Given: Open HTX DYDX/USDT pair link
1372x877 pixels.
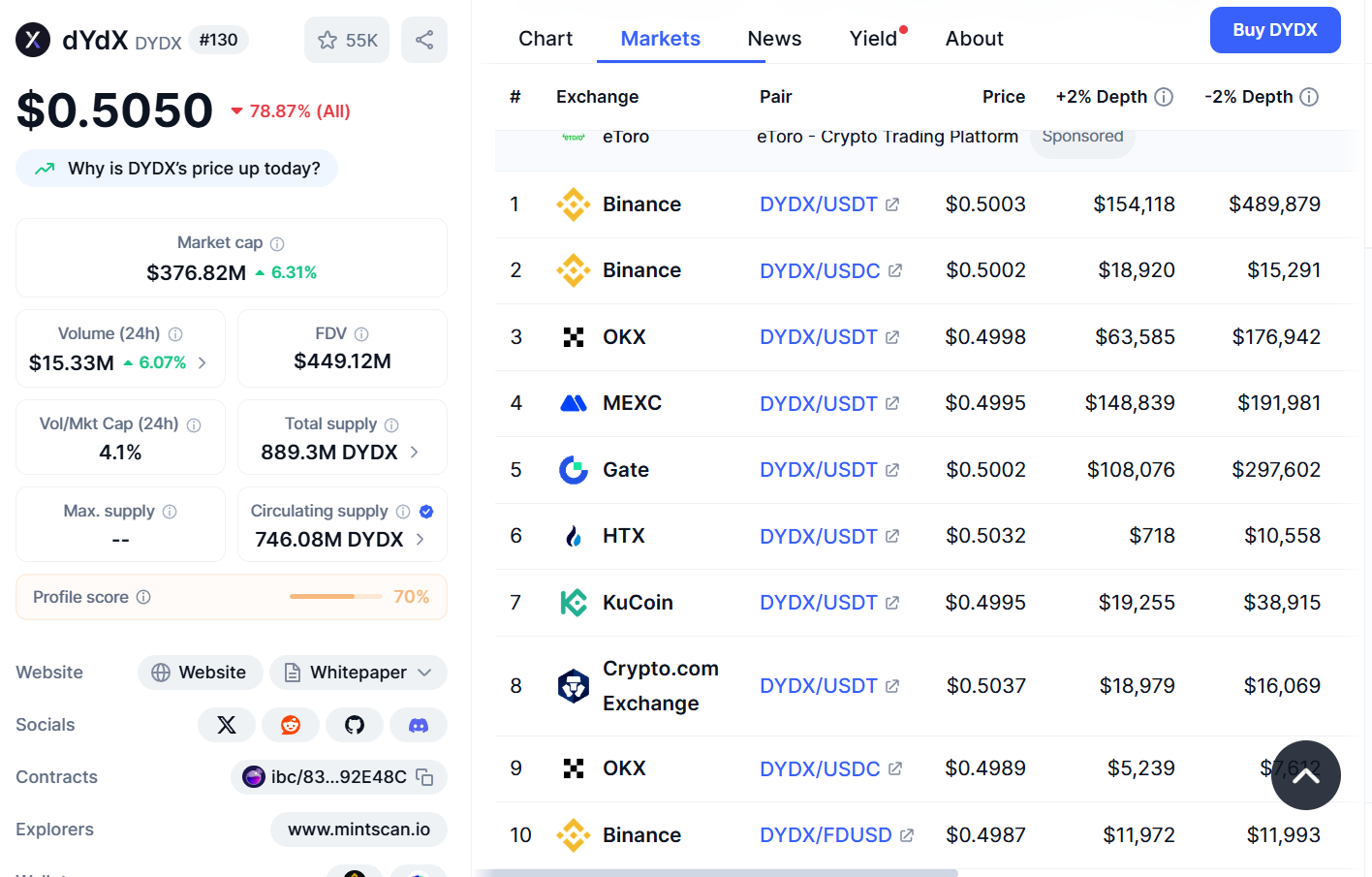Looking at the screenshot, I should point(829,536).
